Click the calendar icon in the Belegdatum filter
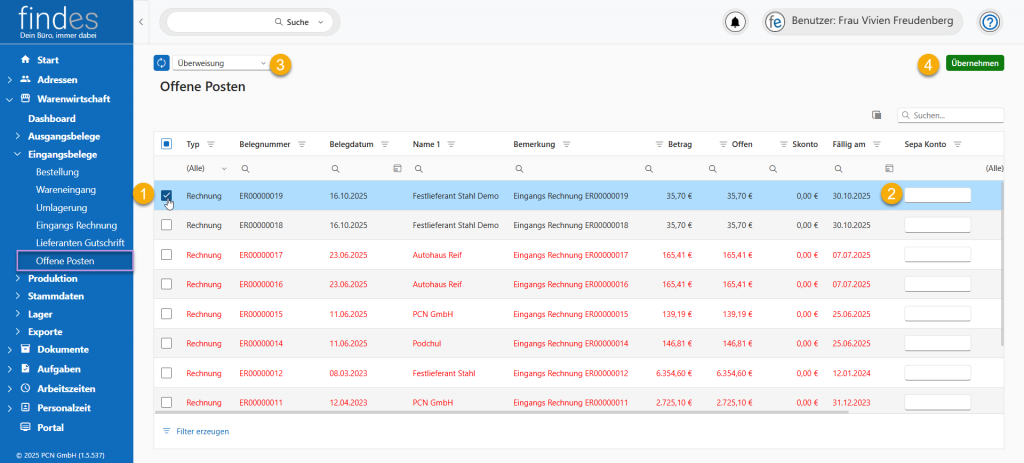1024x463 pixels. click(x=397, y=168)
